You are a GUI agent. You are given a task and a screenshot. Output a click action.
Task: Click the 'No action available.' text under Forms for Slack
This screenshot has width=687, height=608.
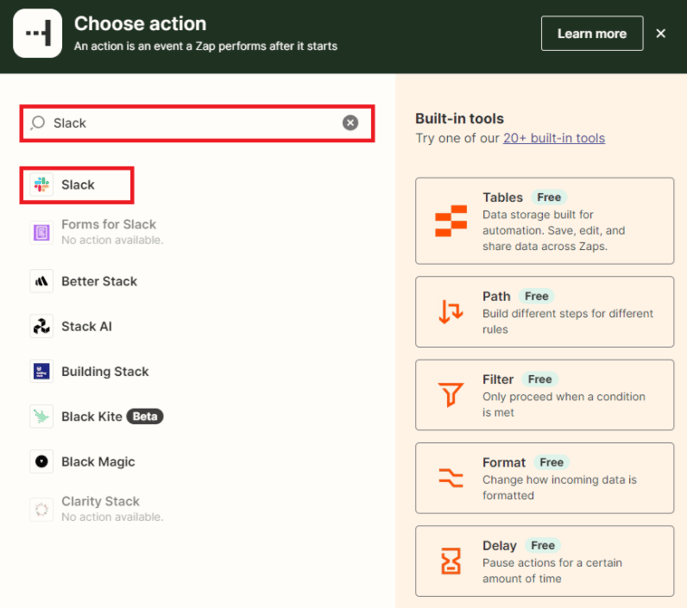(112, 240)
